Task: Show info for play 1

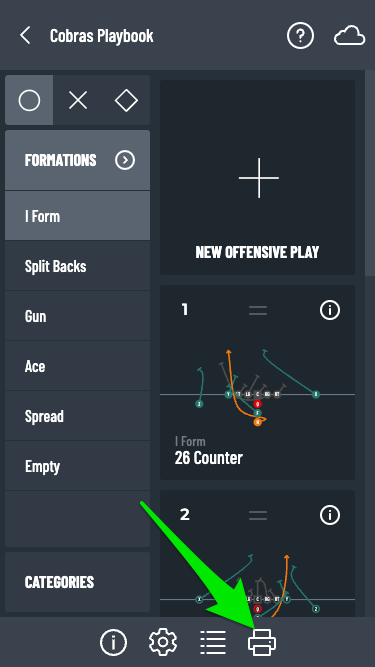Action: [330, 310]
